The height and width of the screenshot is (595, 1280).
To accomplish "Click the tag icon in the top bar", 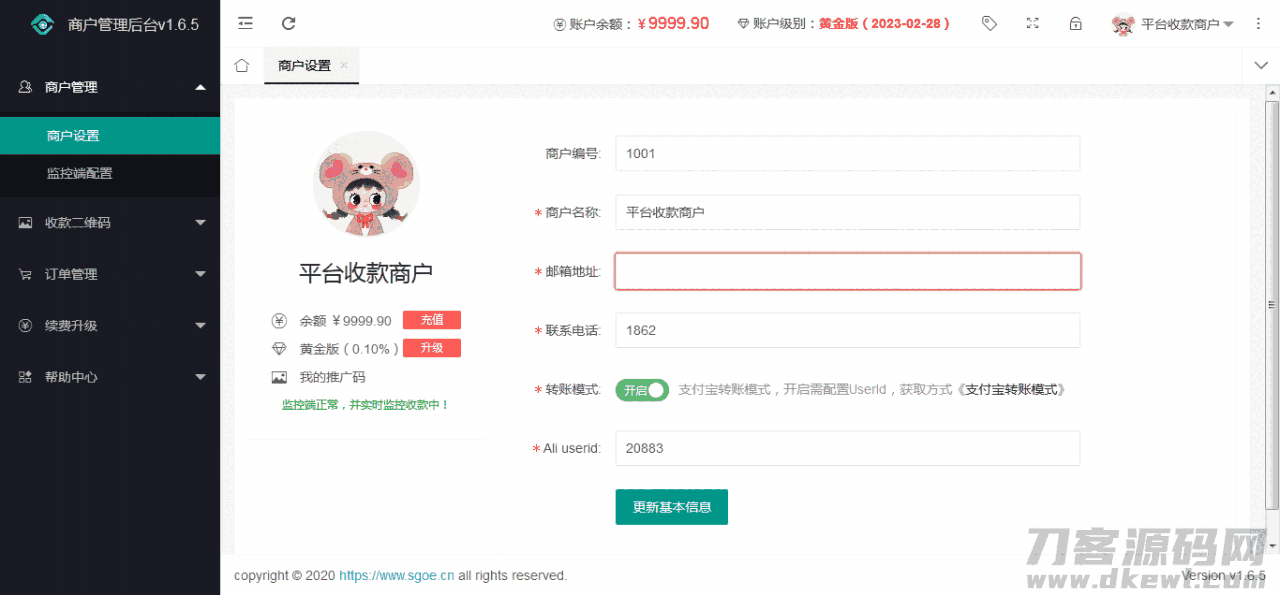I will pos(989,23).
